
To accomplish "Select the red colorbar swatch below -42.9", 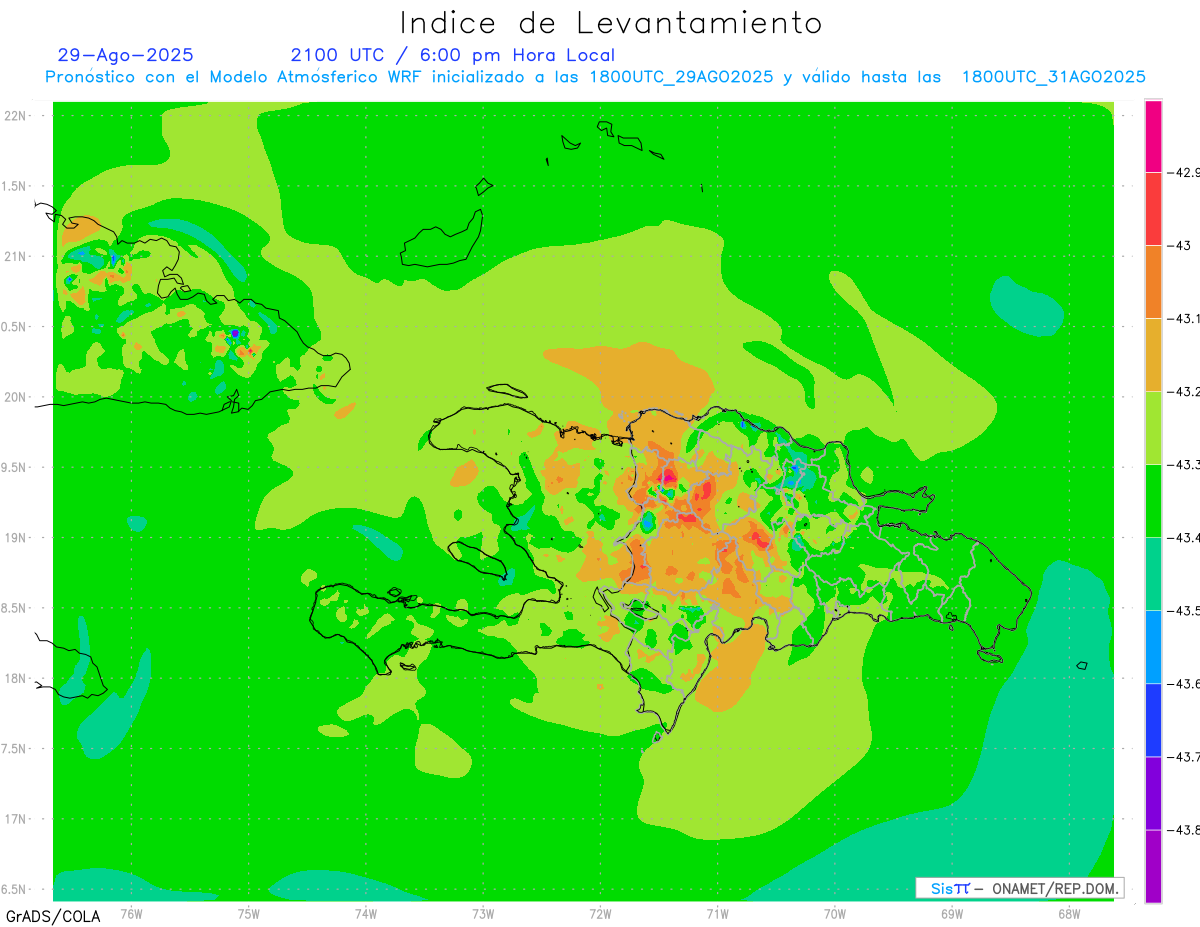I will 1153,209.
